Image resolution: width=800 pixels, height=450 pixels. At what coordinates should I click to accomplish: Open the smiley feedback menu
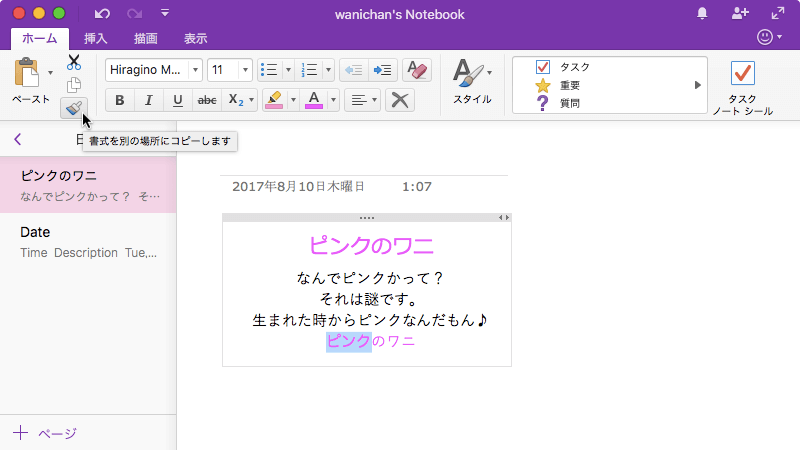769,37
